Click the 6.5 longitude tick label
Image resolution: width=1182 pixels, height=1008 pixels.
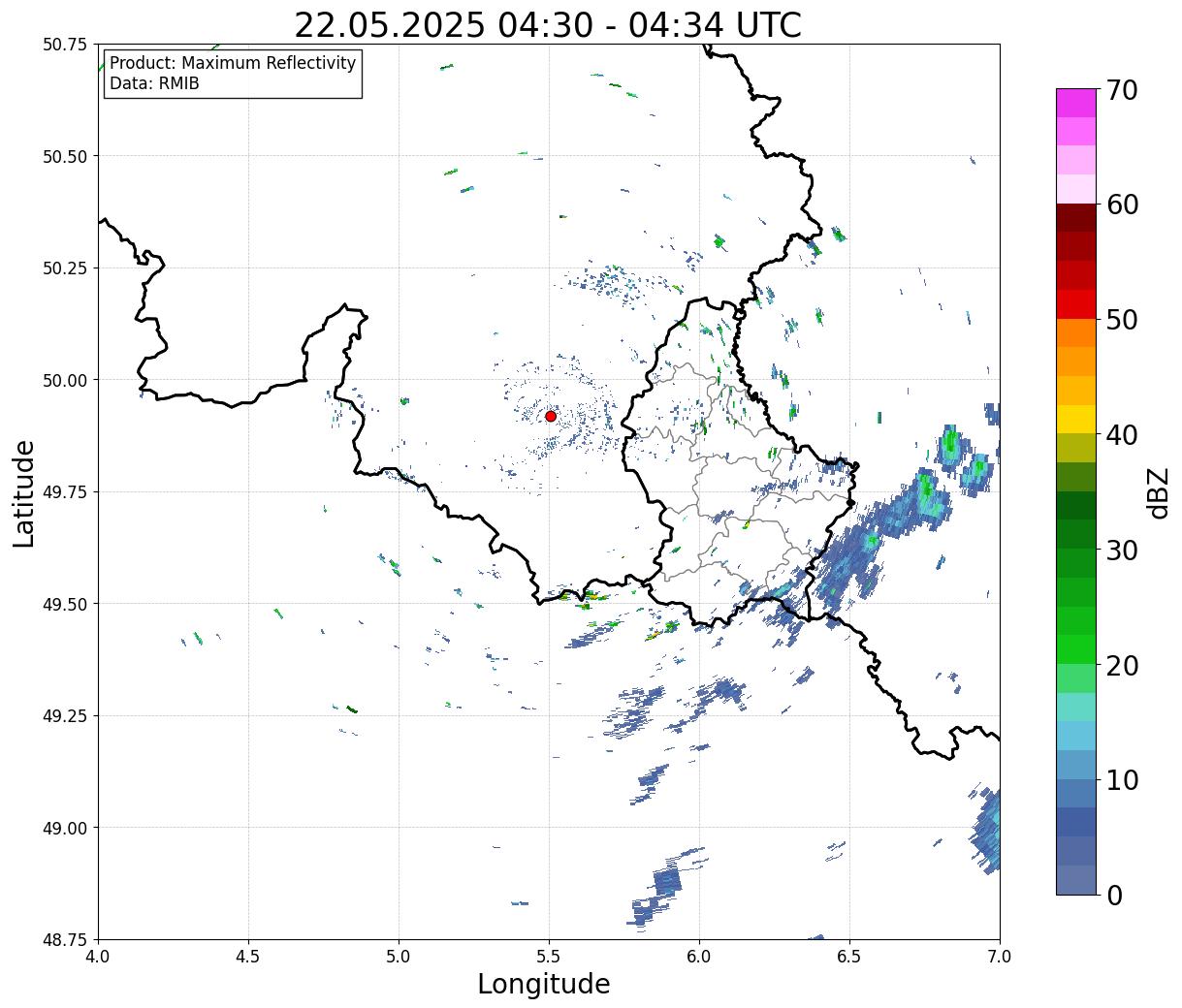(849, 956)
